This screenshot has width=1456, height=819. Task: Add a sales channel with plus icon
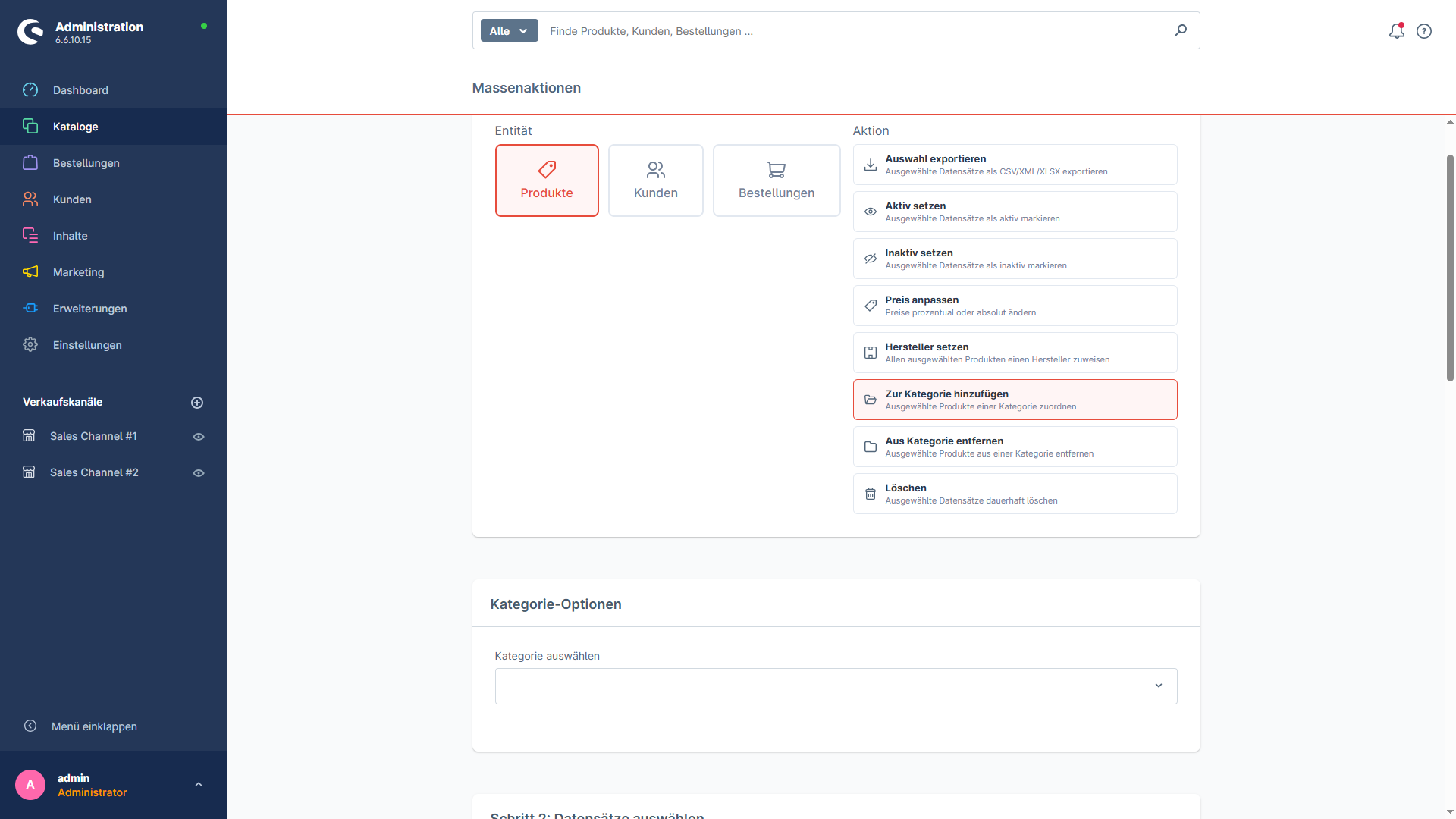coord(197,403)
